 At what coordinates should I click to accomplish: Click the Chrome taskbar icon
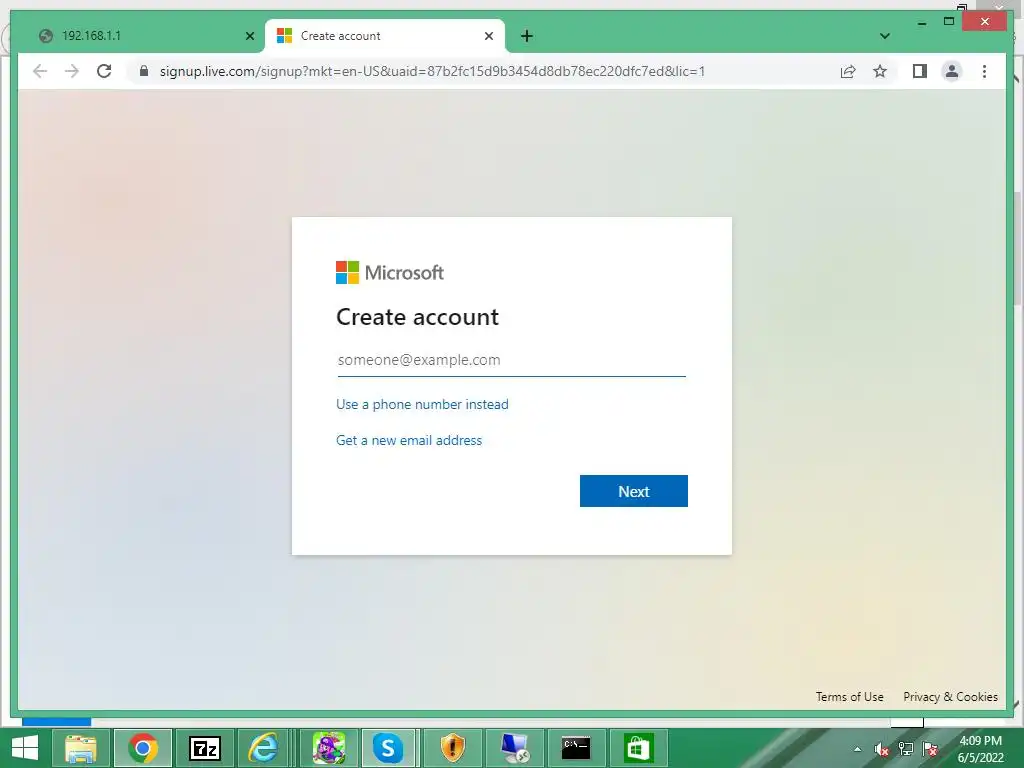pyautogui.click(x=142, y=748)
